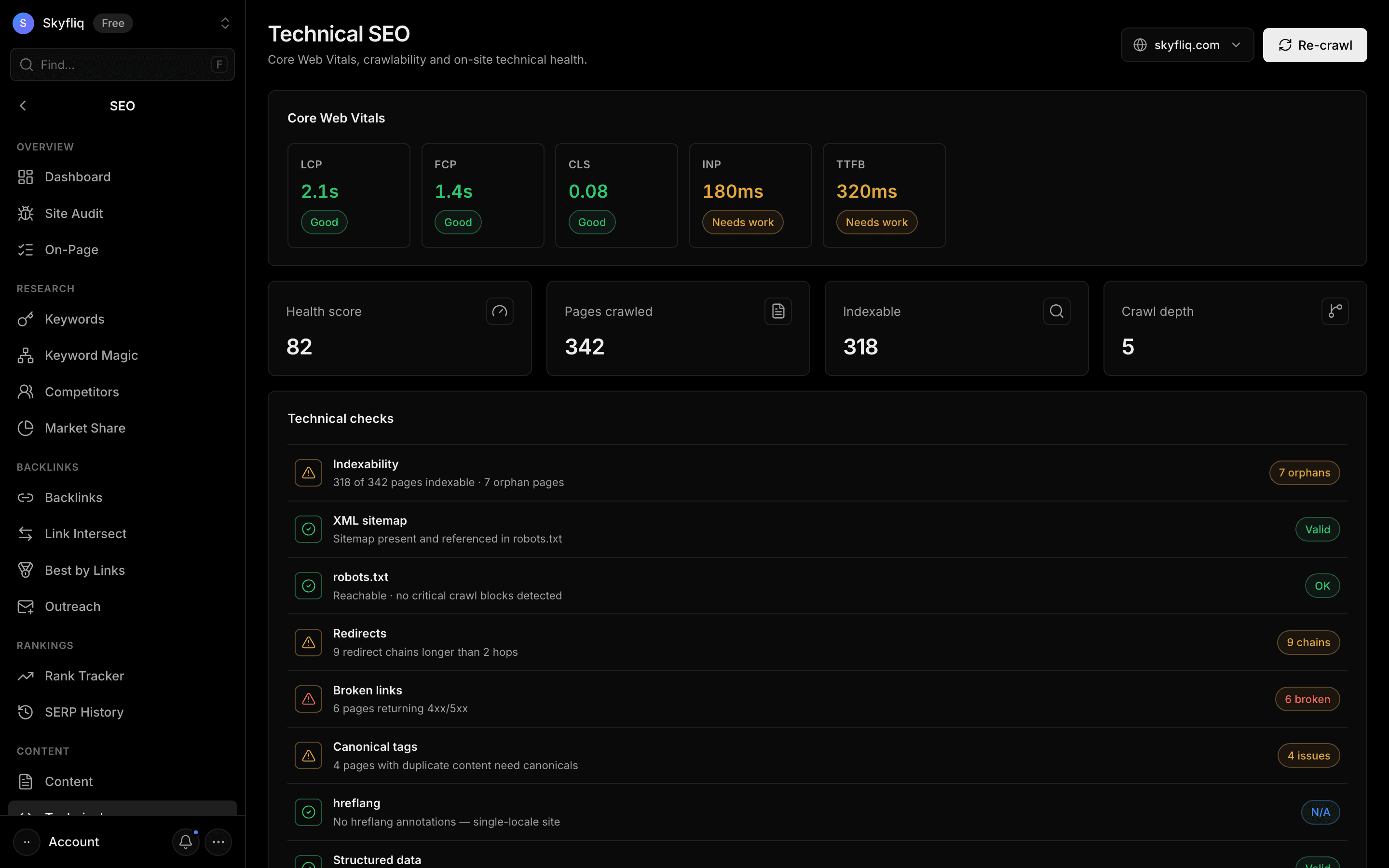Click the SERP History clock icon

pos(25,712)
